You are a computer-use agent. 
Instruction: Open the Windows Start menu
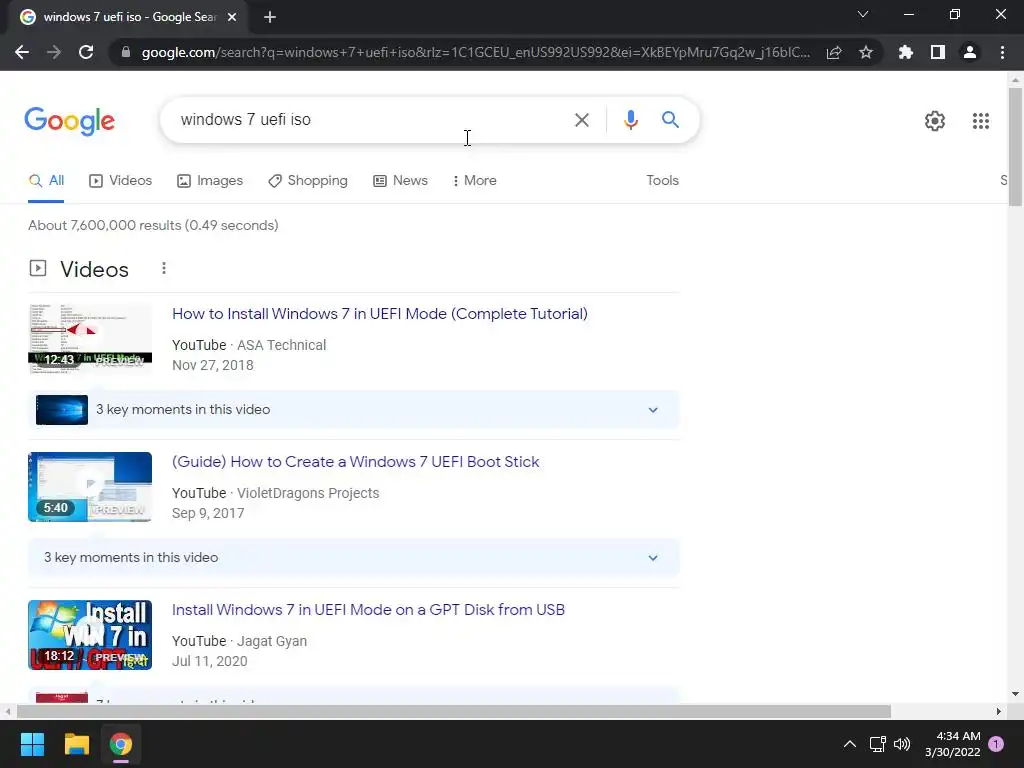click(32, 744)
